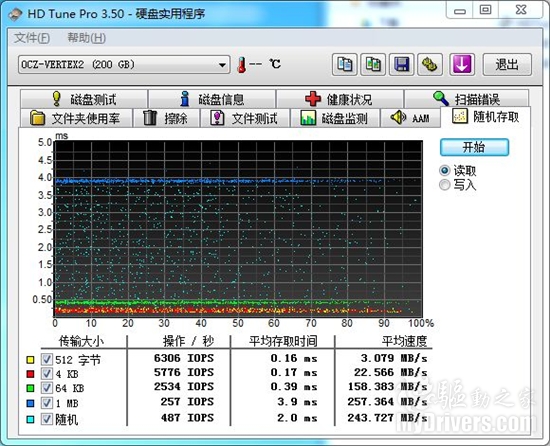Switch to the 擦除 tab
550x446 pixels.
[166, 118]
